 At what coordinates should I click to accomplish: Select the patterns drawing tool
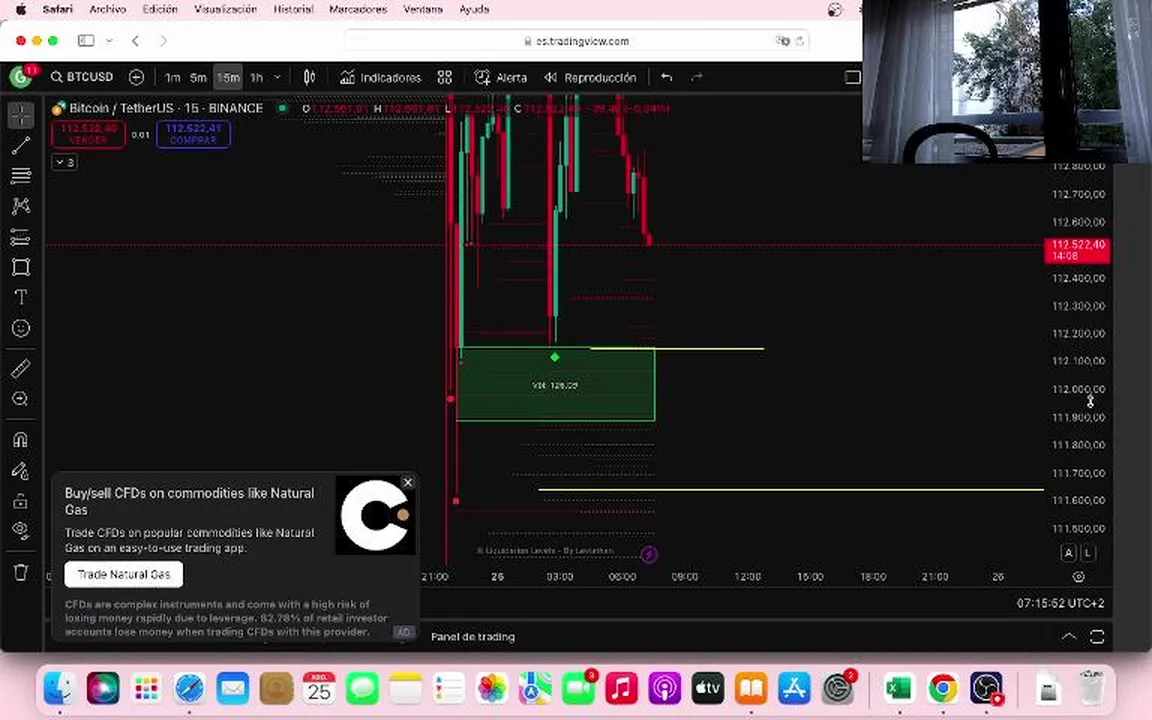click(21, 206)
